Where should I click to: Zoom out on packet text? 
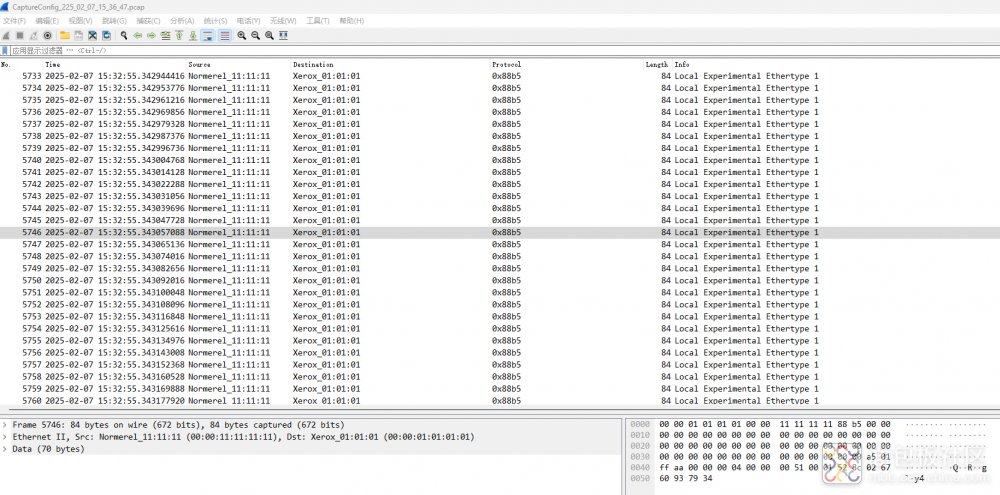tap(255, 36)
